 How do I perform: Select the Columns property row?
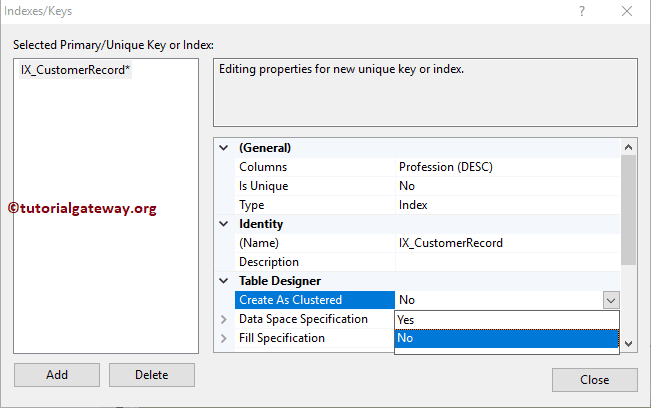coord(428,167)
